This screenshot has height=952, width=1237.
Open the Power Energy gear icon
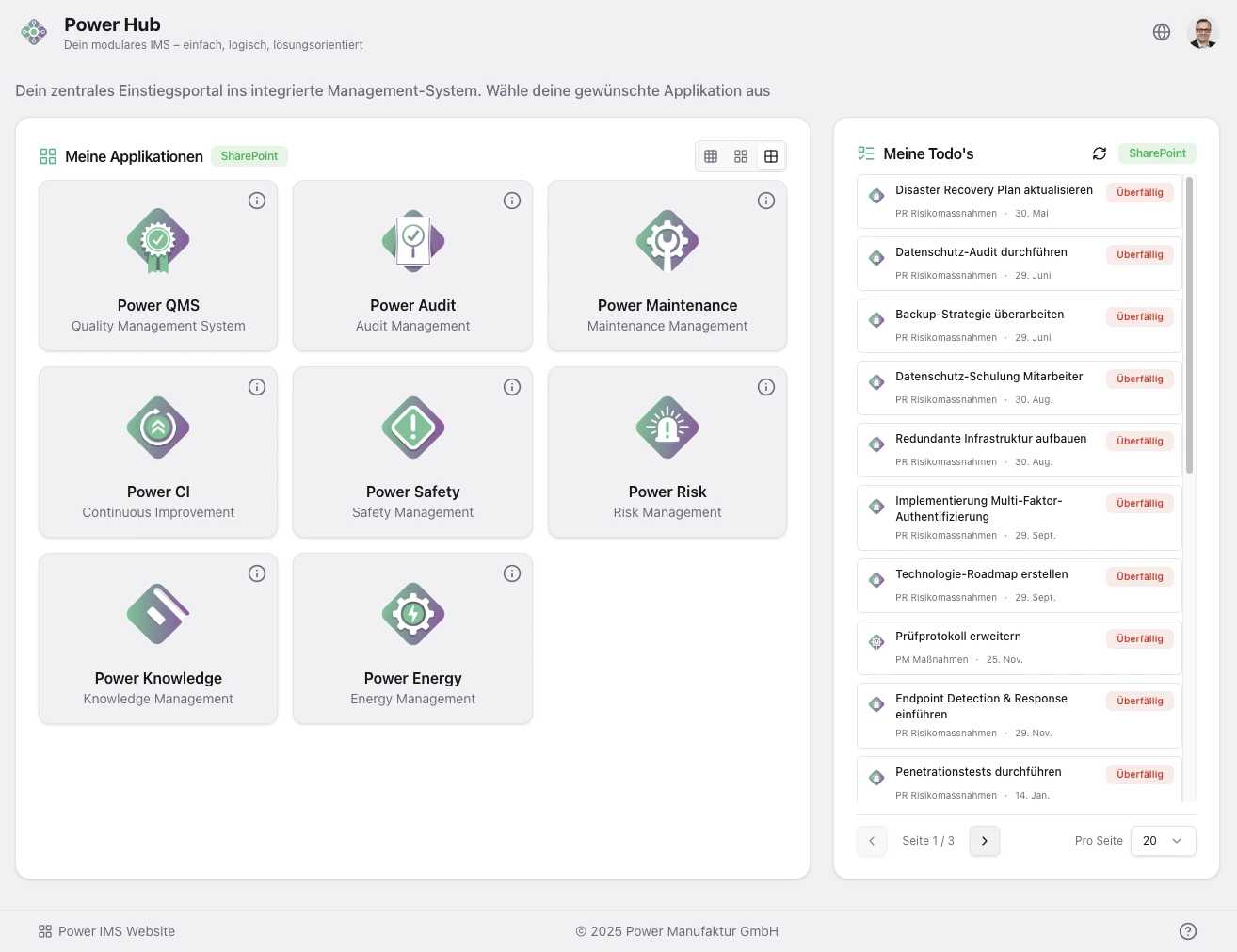click(413, 614)
